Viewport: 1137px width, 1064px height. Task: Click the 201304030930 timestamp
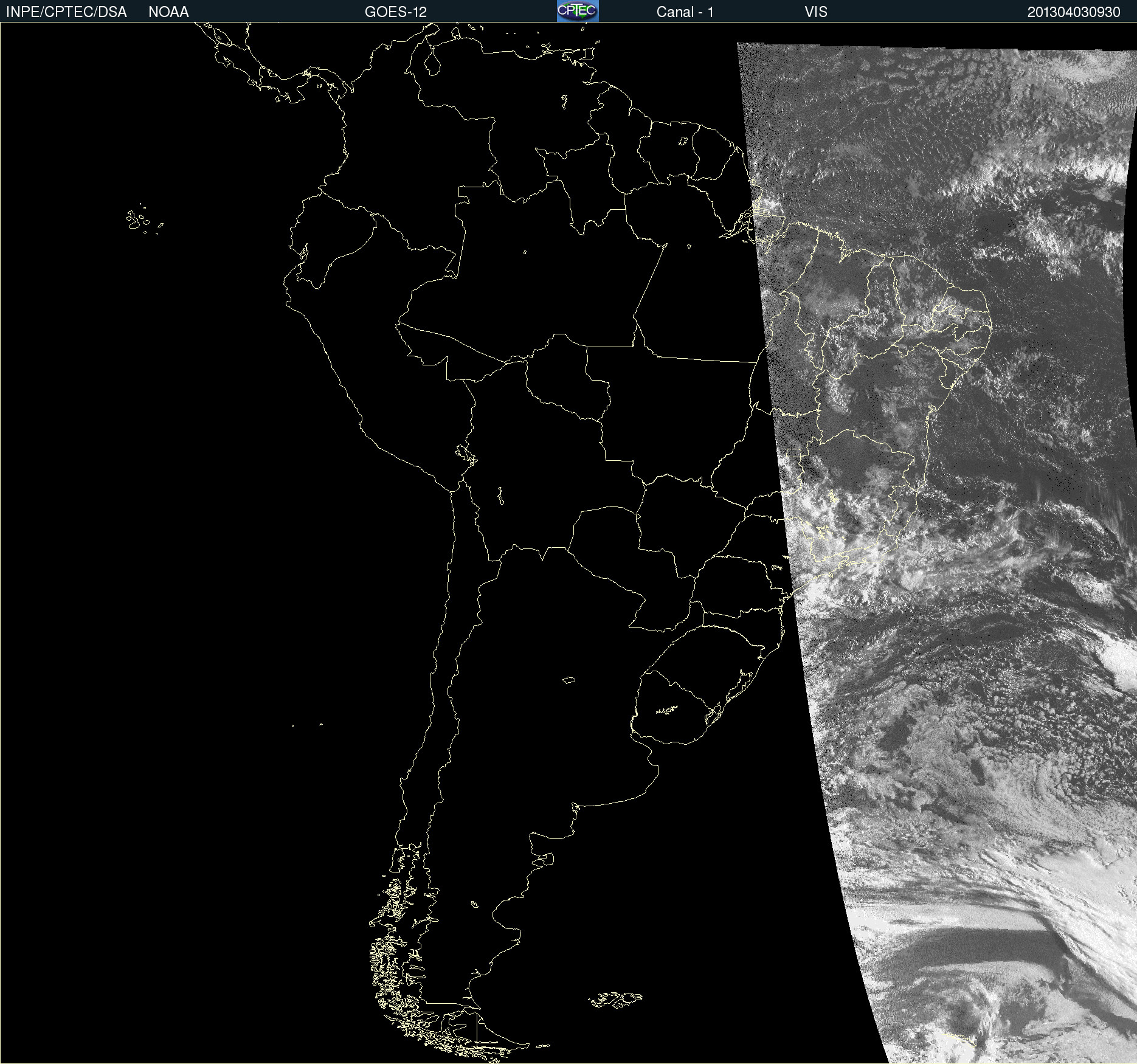[x=1074, y=12]
